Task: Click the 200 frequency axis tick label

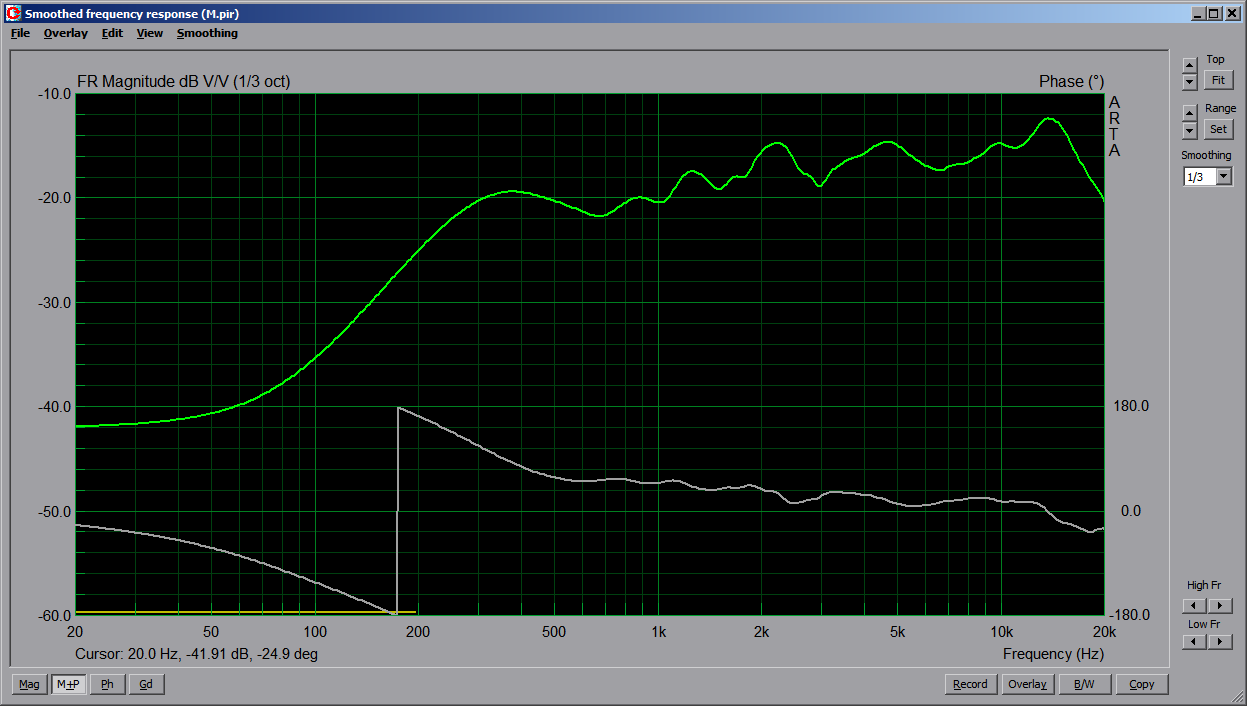Action: (417, 632)
